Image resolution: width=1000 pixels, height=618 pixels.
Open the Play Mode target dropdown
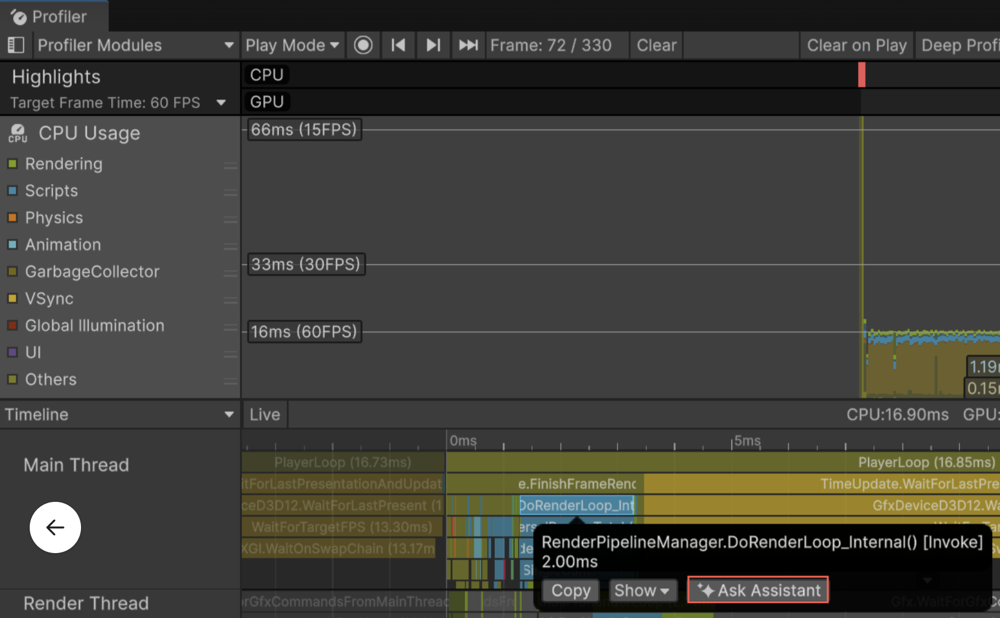[x=292, y=45]
